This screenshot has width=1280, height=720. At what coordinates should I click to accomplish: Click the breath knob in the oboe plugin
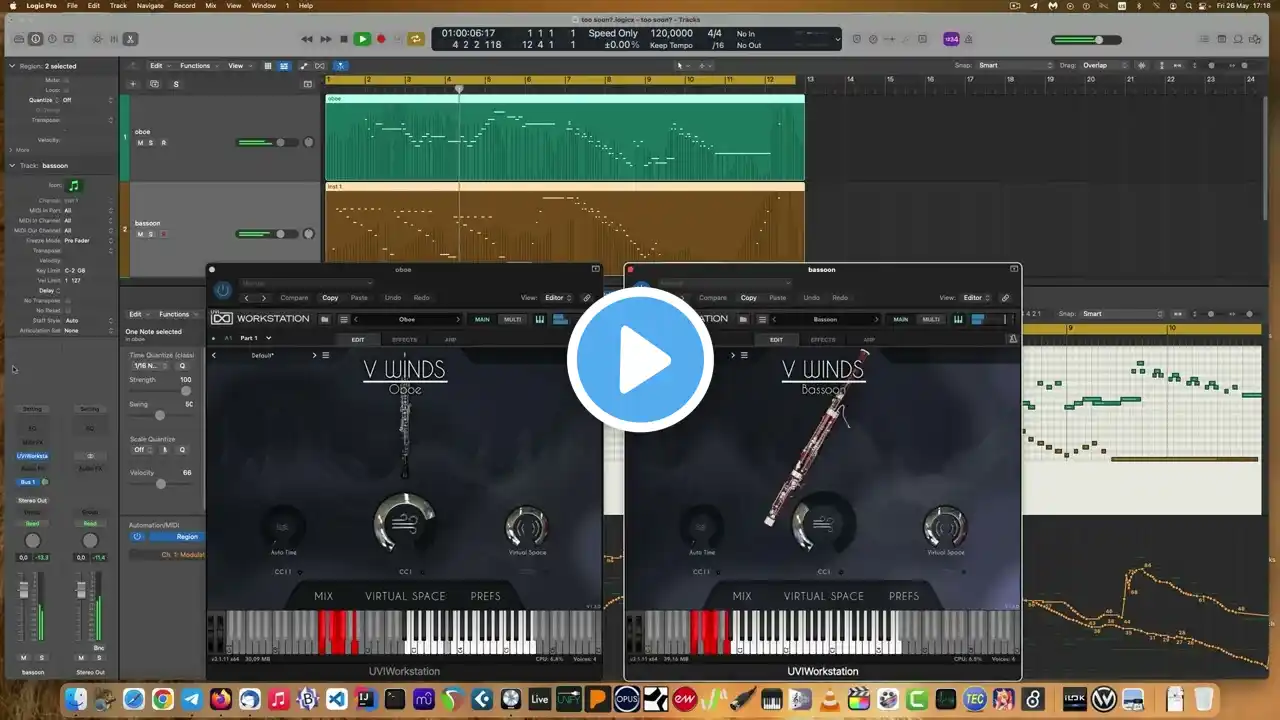click(404, 522)
